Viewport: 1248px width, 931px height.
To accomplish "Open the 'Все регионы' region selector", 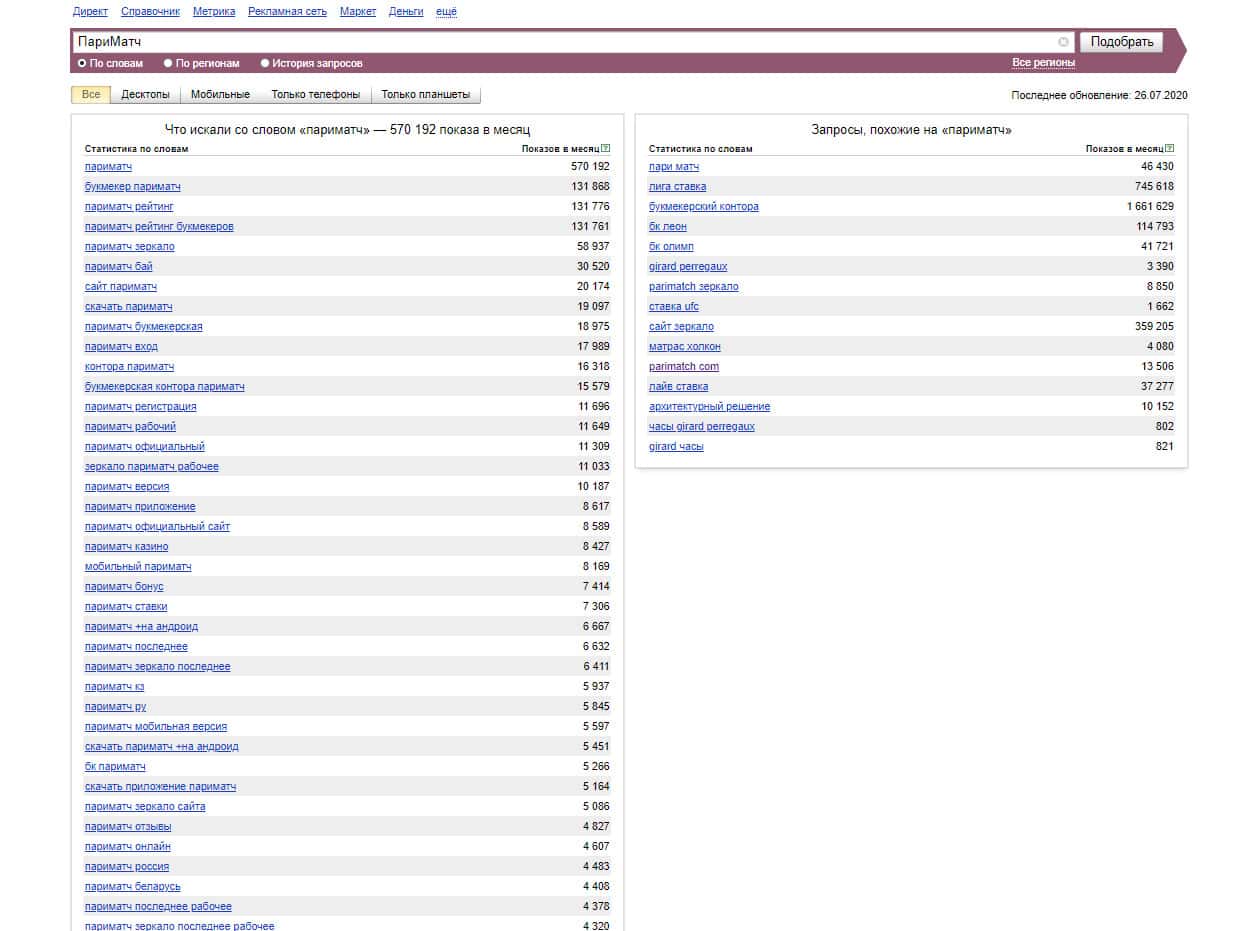I will (1043, 63).
